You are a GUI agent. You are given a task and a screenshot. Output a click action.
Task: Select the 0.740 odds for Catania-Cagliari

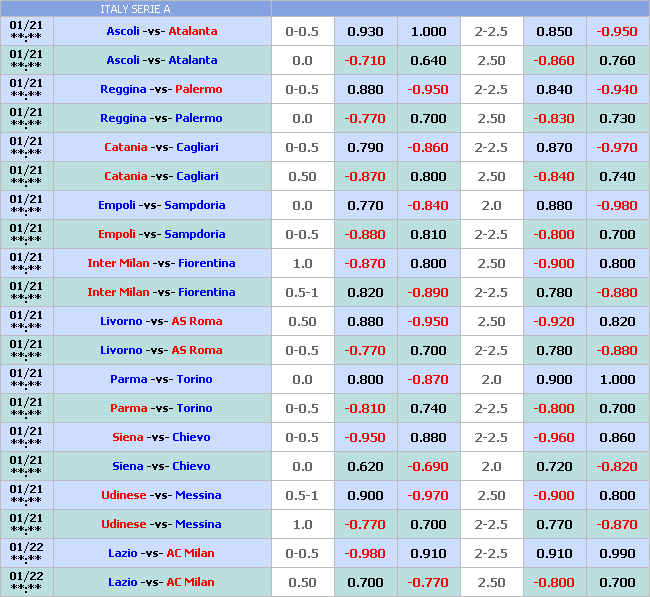pyautogui.click(x=616, y=176)
